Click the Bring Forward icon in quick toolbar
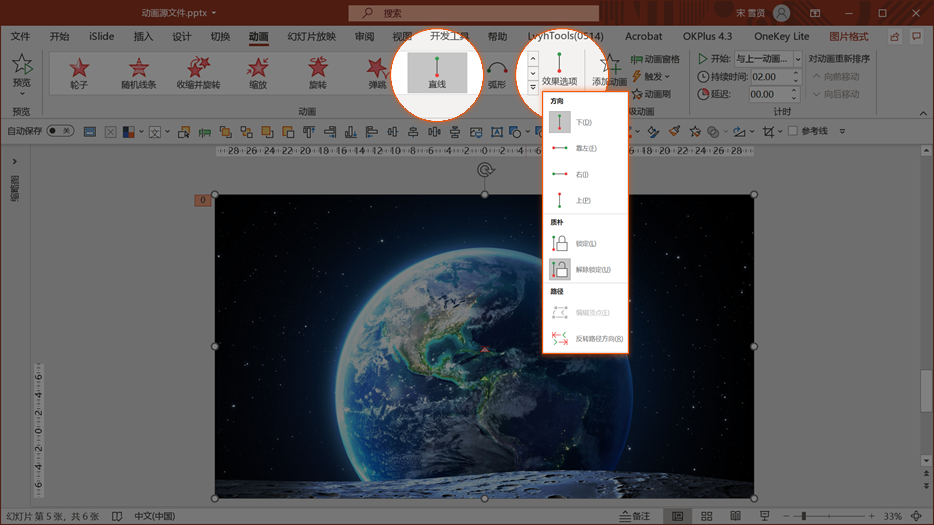The image size is (934, 525). (x=267, y=132)
